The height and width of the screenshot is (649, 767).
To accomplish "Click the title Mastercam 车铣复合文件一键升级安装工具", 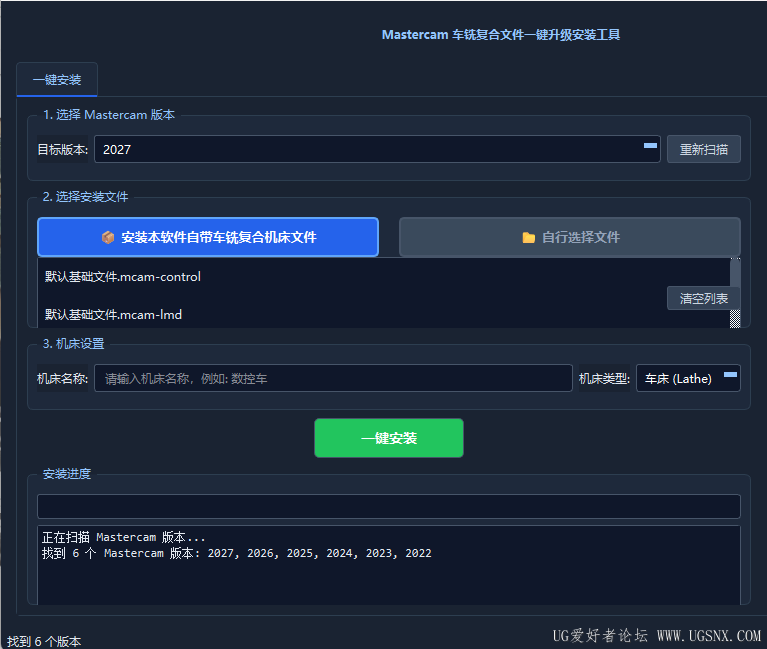I will [x=501, y=35].
